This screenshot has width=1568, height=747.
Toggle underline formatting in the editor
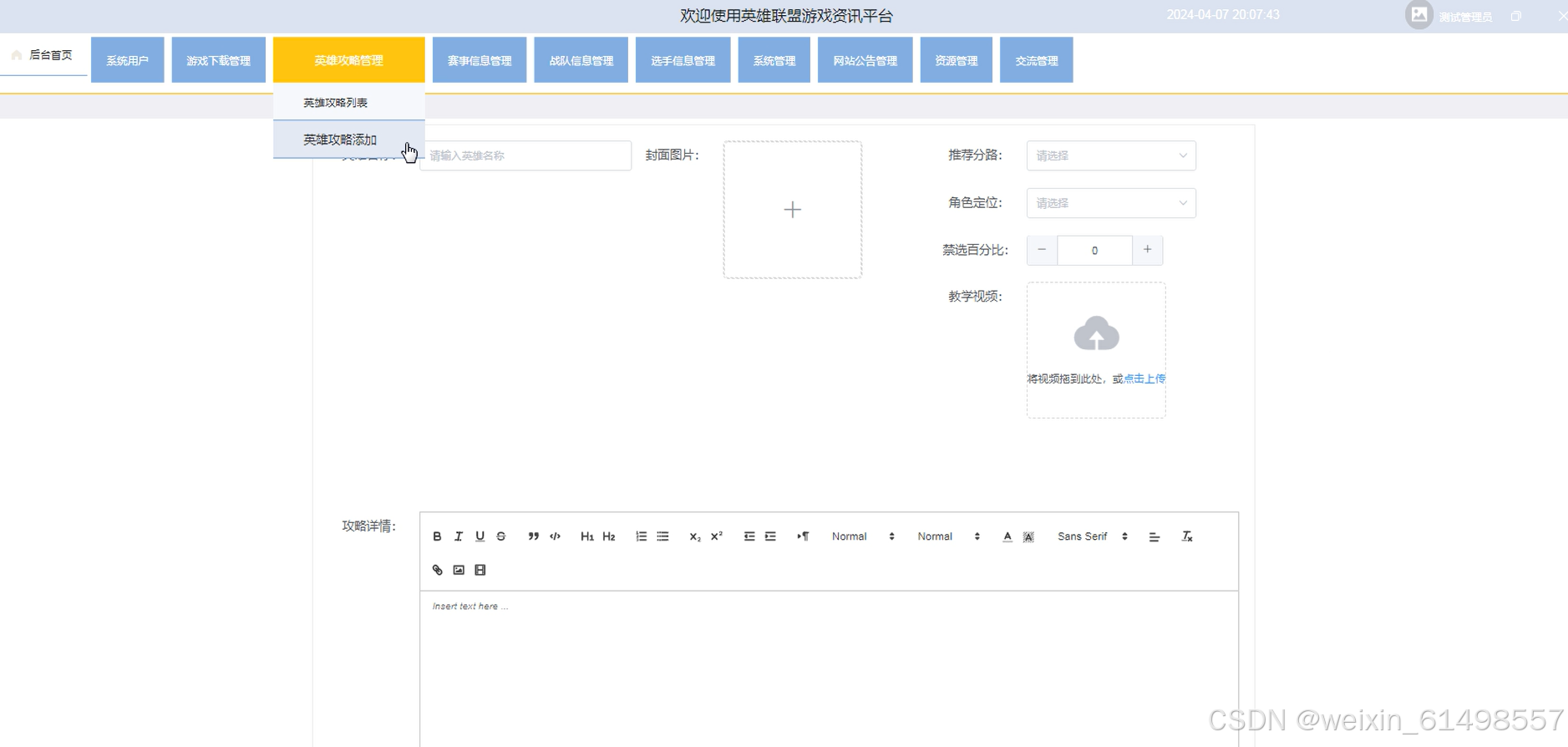click(480, 536)
